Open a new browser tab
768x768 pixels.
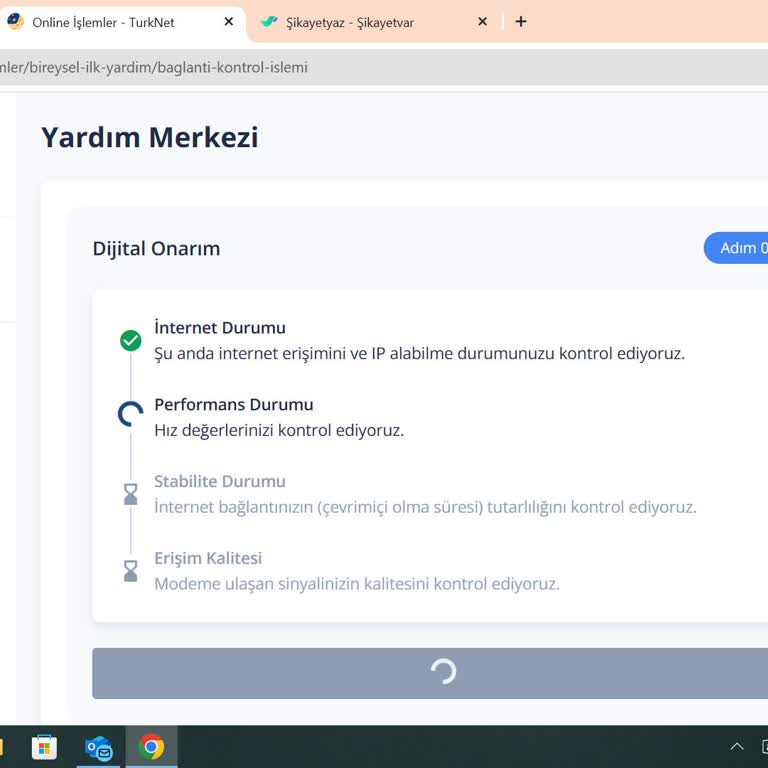(x=521, y=22)
